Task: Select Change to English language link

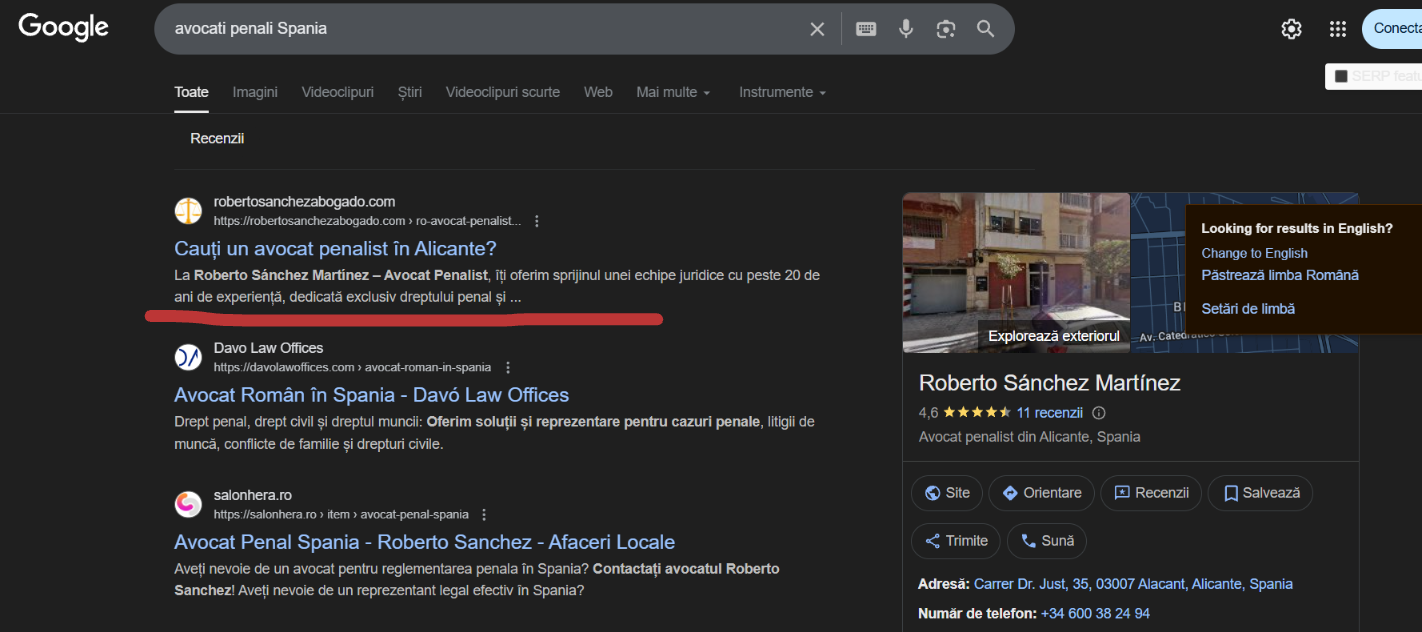Action: [x=1254, y=253]
